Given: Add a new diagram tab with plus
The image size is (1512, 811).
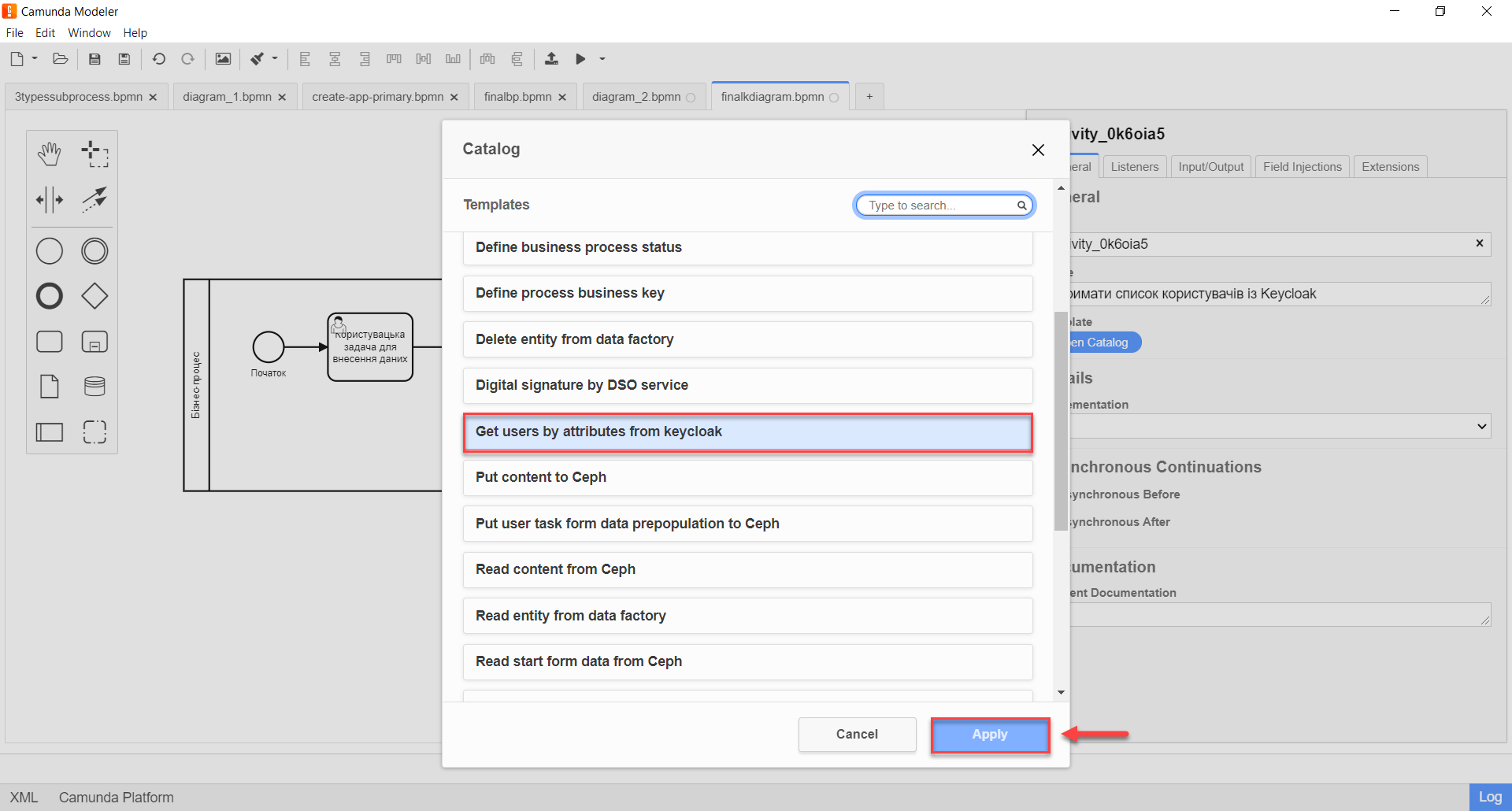Looking at the screenshot, I should 869,96.
